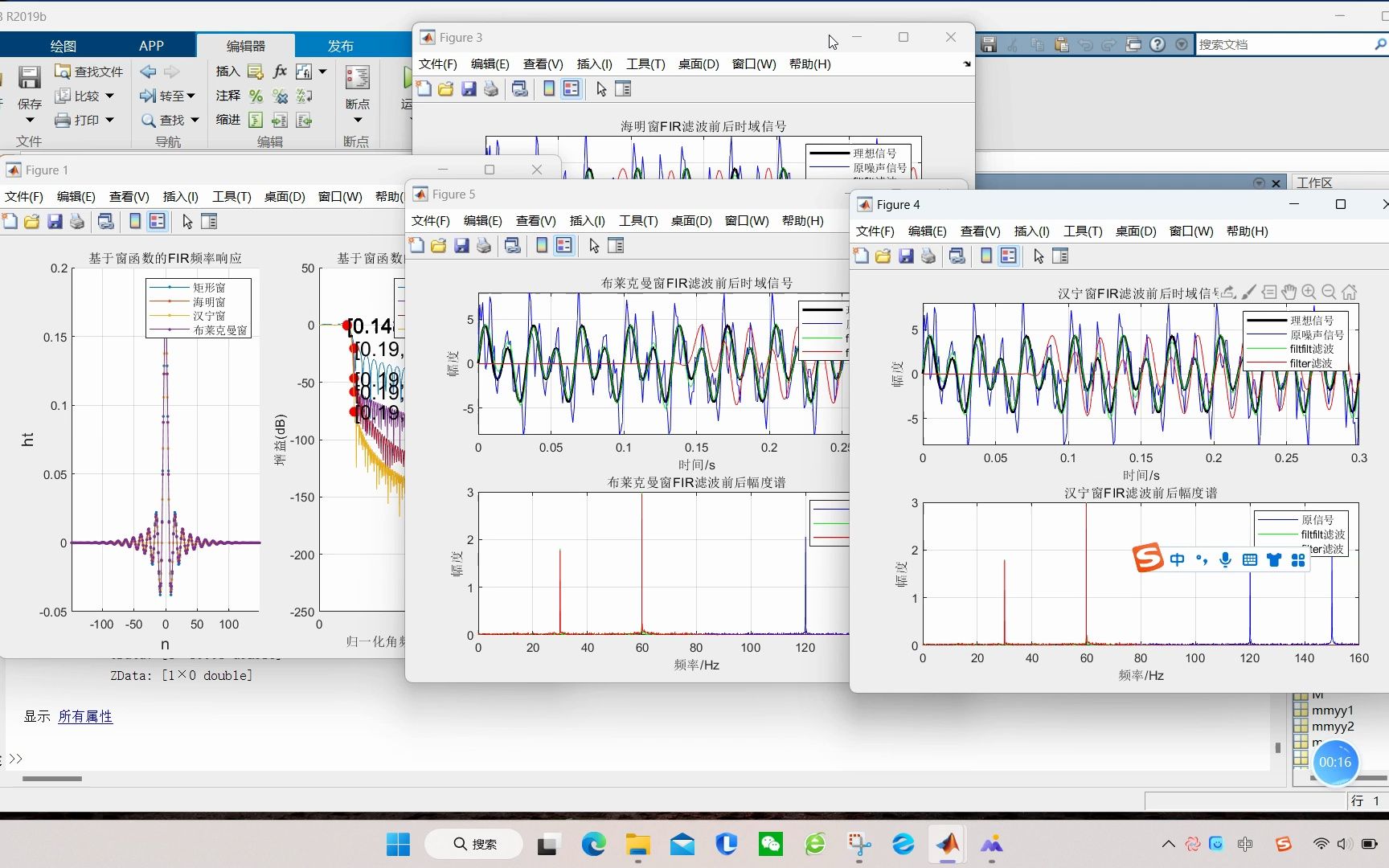Viewport: 1389px width, 868px height.
Task: Click MATLAB help question mark icon
Action: (1157, 45)
